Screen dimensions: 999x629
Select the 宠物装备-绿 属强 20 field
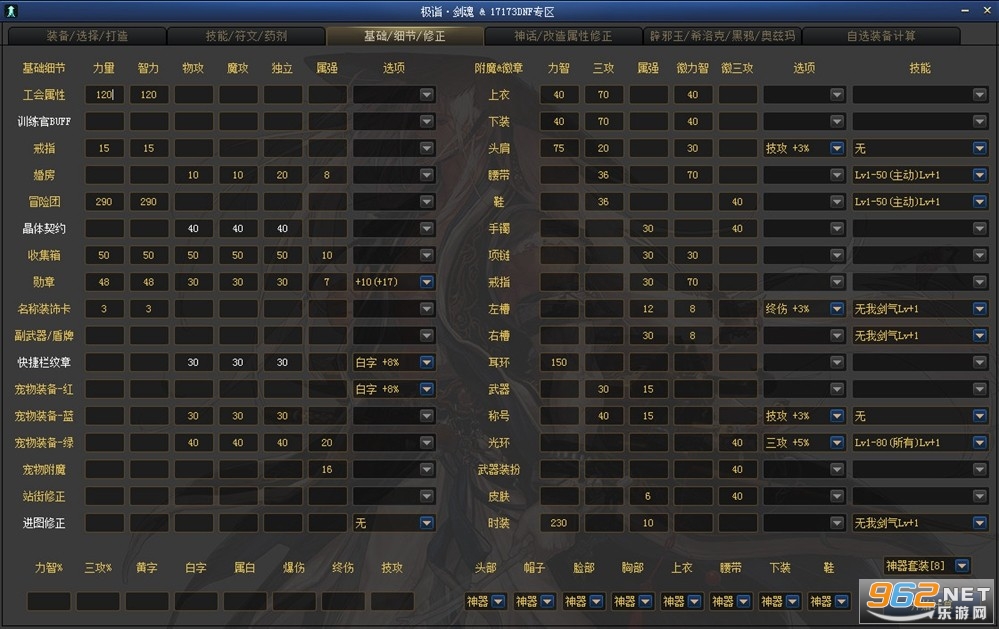click(327, 443)
